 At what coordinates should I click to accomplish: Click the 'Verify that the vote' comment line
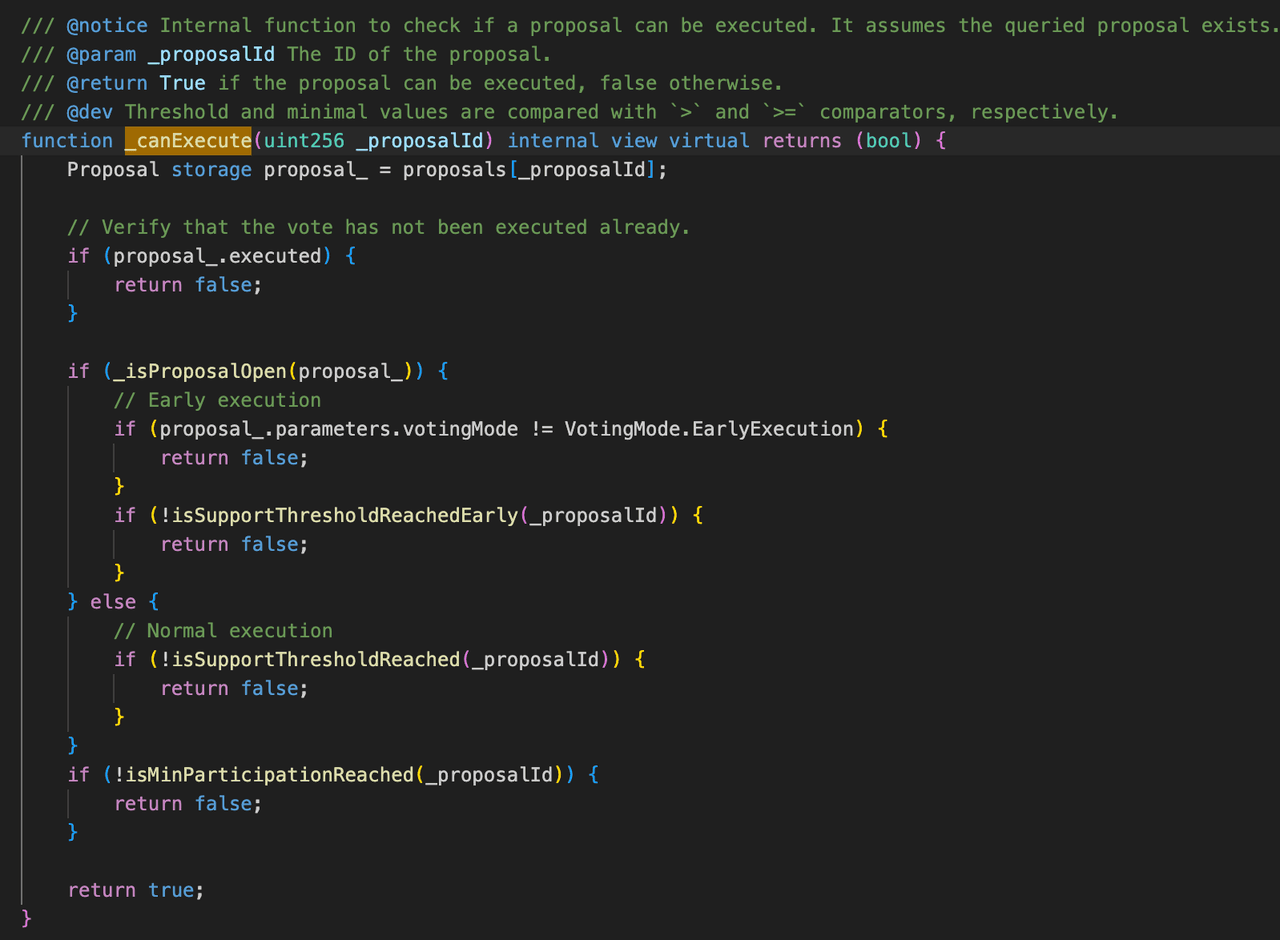tap(378, 227)
